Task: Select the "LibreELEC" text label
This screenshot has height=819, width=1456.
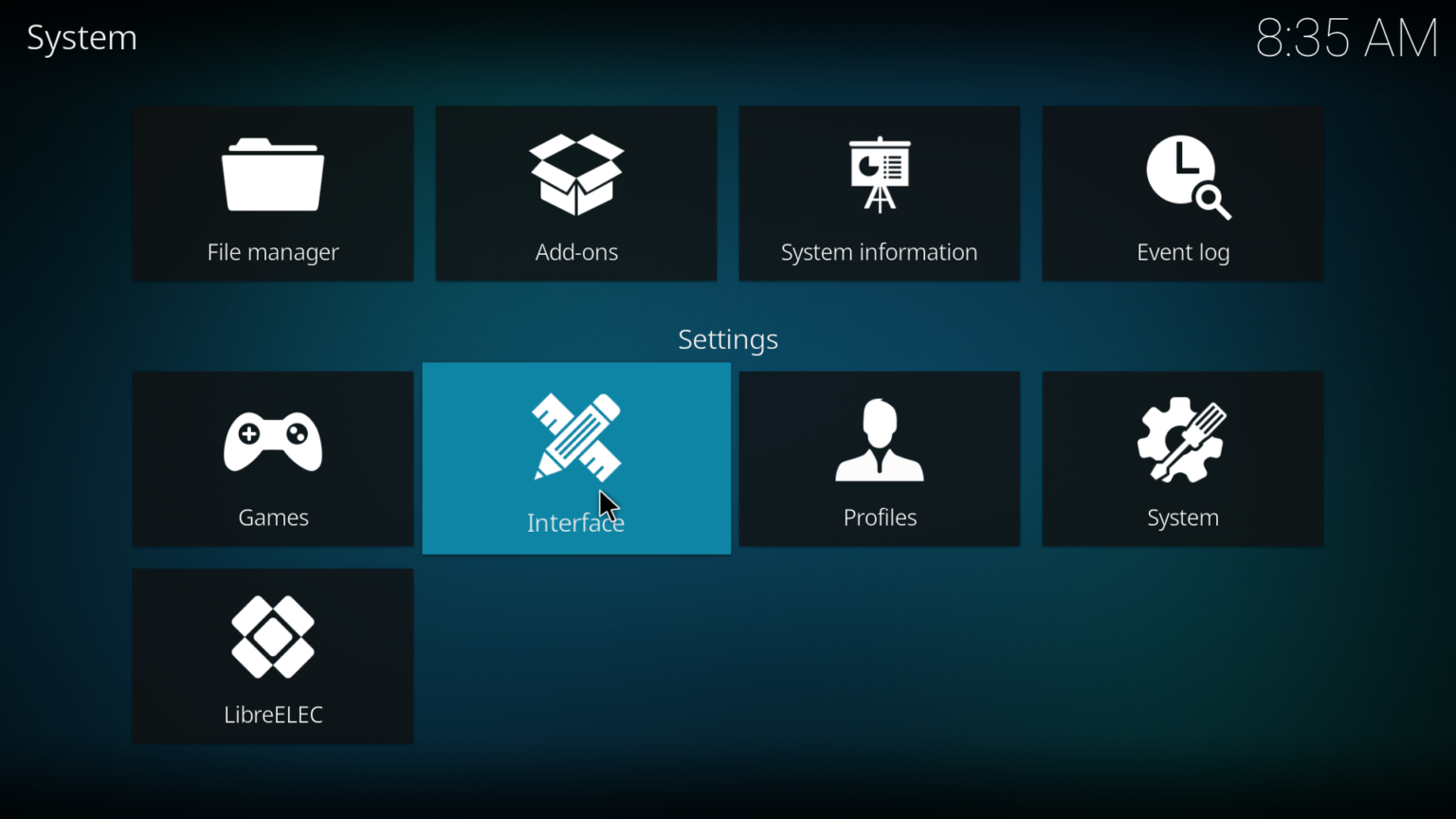Action: click(273, 715)
